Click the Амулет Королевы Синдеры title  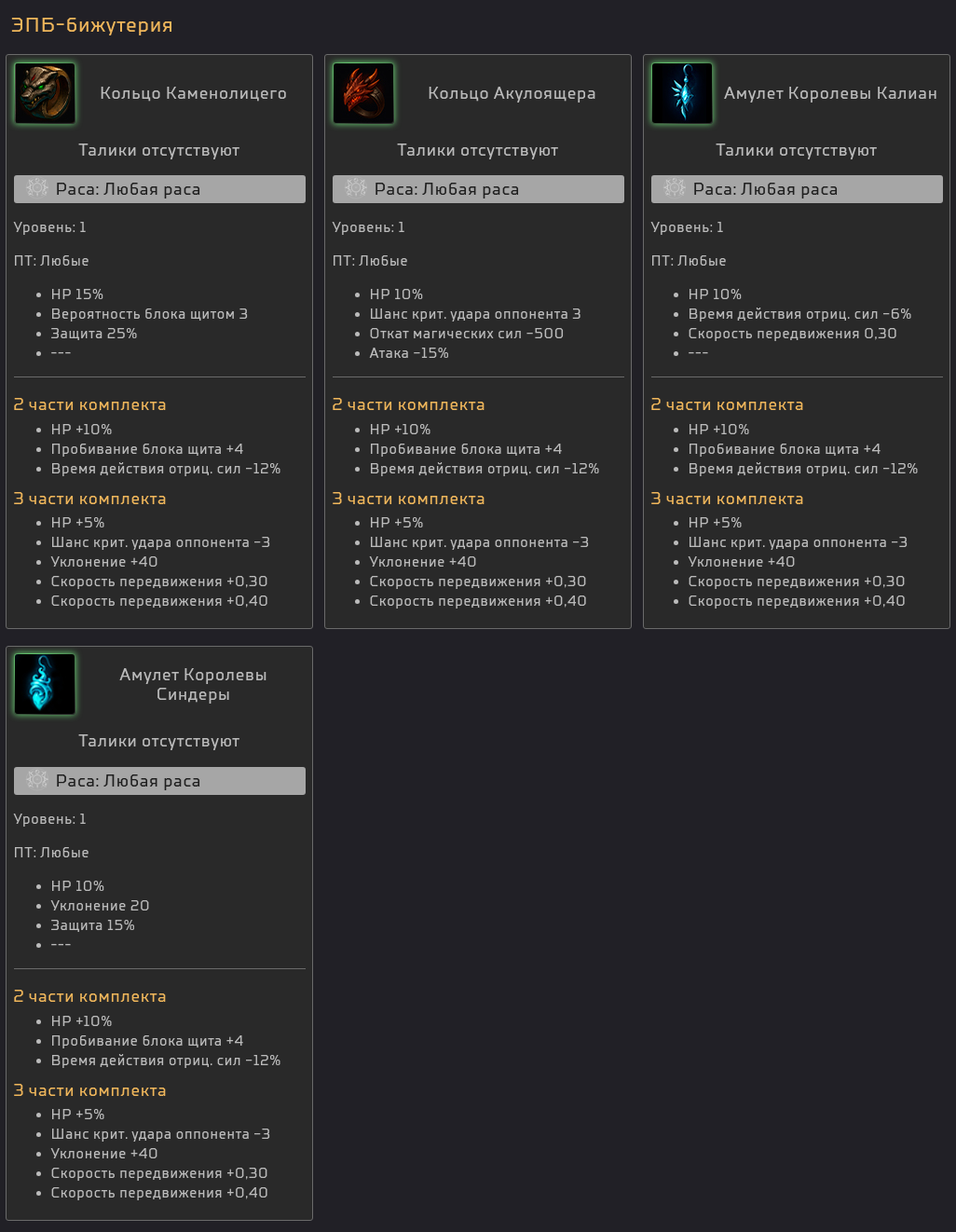pos(193,684)
